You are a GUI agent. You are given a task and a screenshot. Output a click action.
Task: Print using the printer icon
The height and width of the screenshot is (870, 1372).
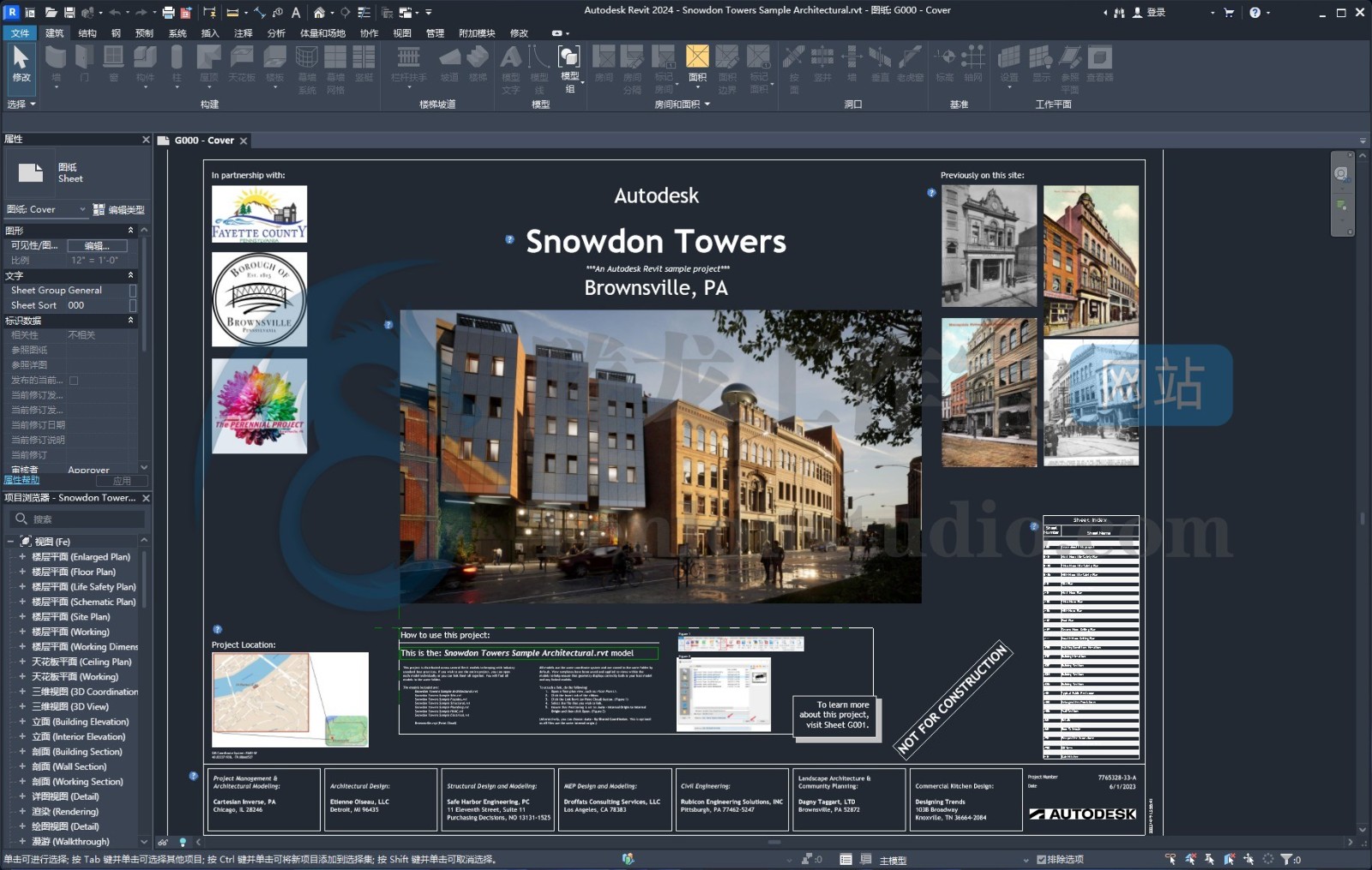168,13
